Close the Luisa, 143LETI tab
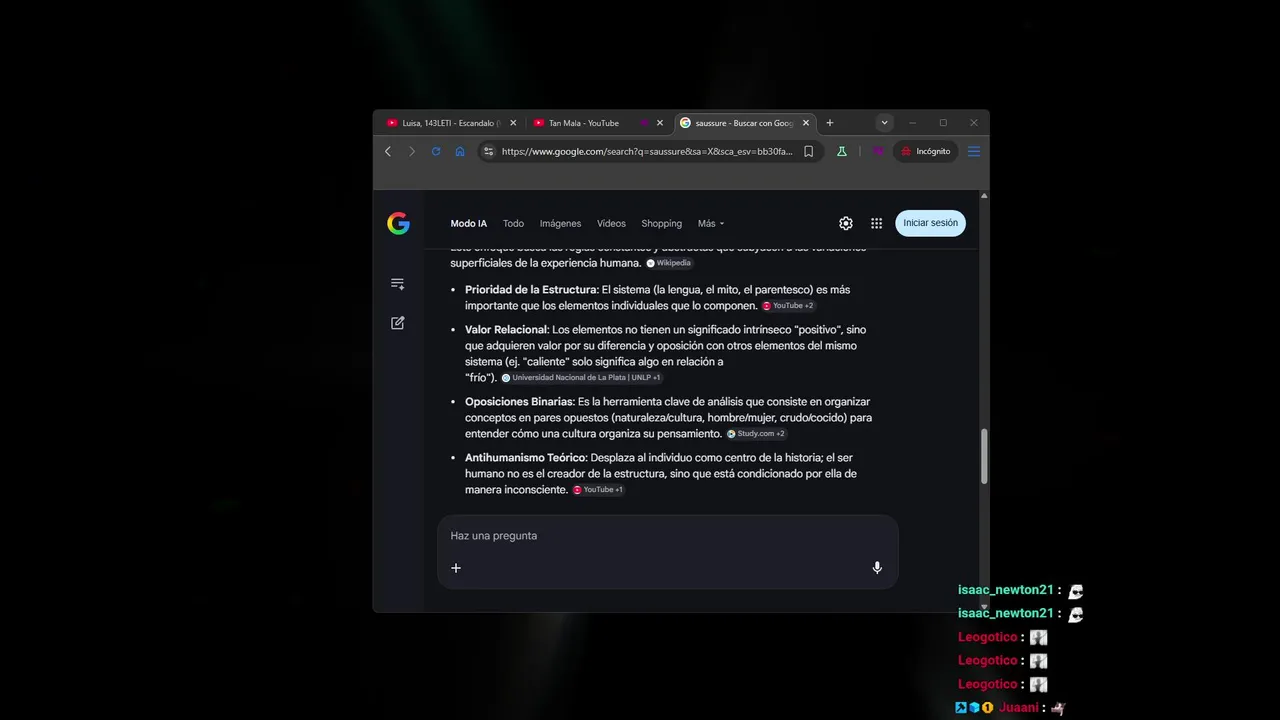 coord(513,123)
